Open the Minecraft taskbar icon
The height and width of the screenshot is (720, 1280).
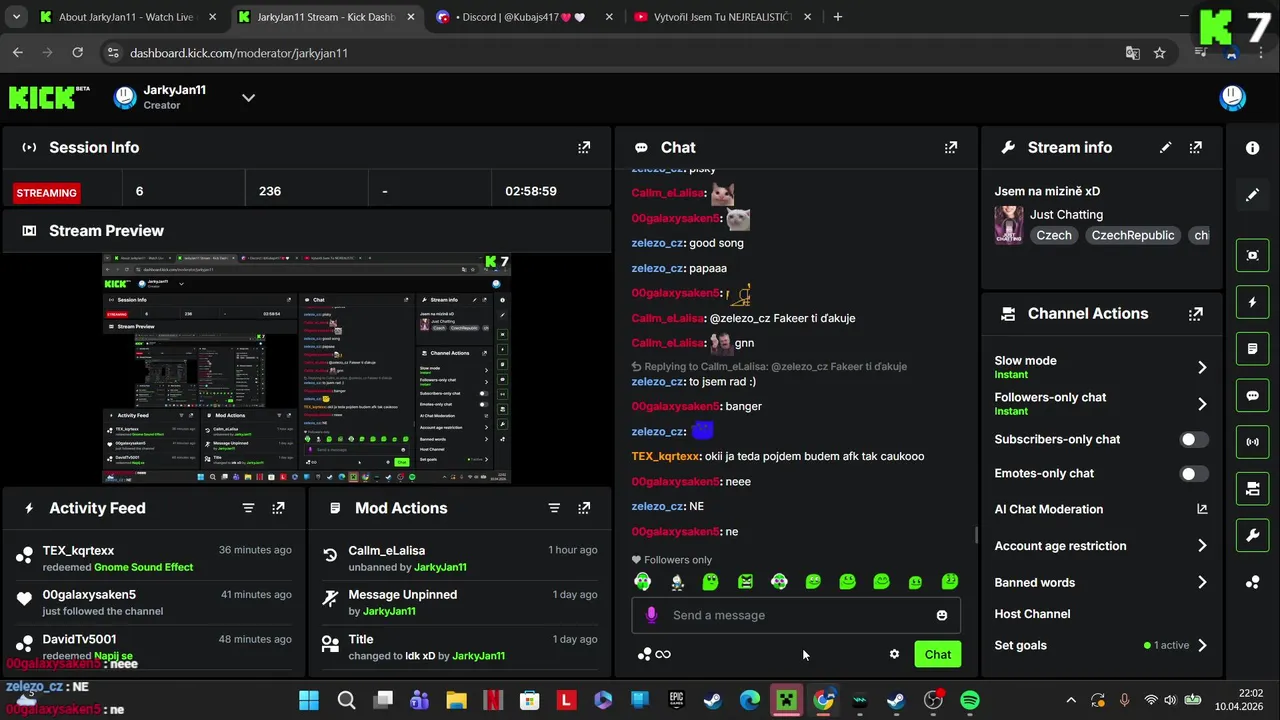tap(787, 700)
